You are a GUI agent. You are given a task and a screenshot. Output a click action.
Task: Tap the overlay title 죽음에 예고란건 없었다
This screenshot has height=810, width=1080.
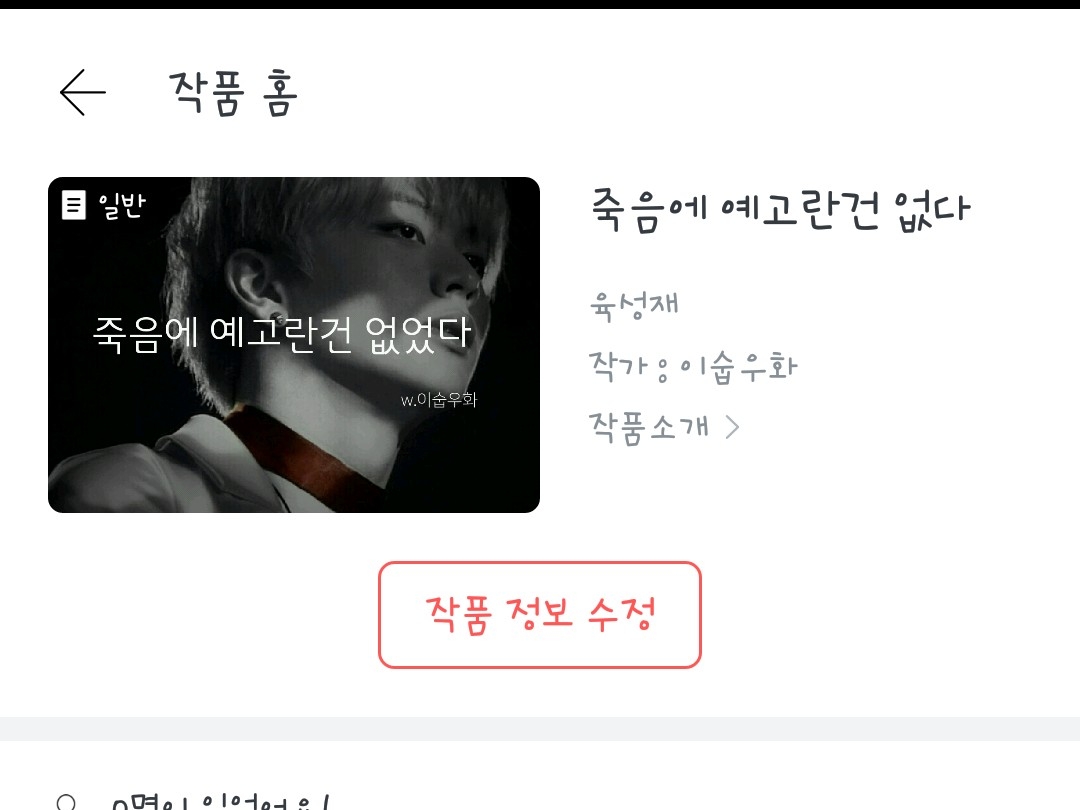(282, 334)
